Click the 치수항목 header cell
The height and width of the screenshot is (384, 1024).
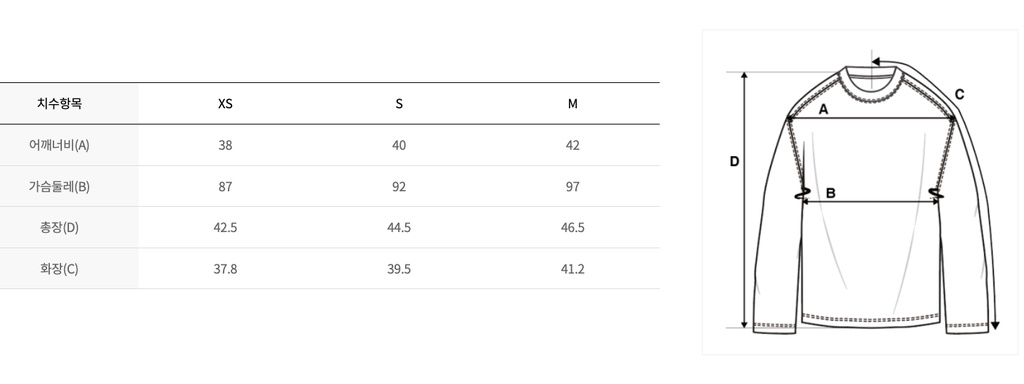59,103
